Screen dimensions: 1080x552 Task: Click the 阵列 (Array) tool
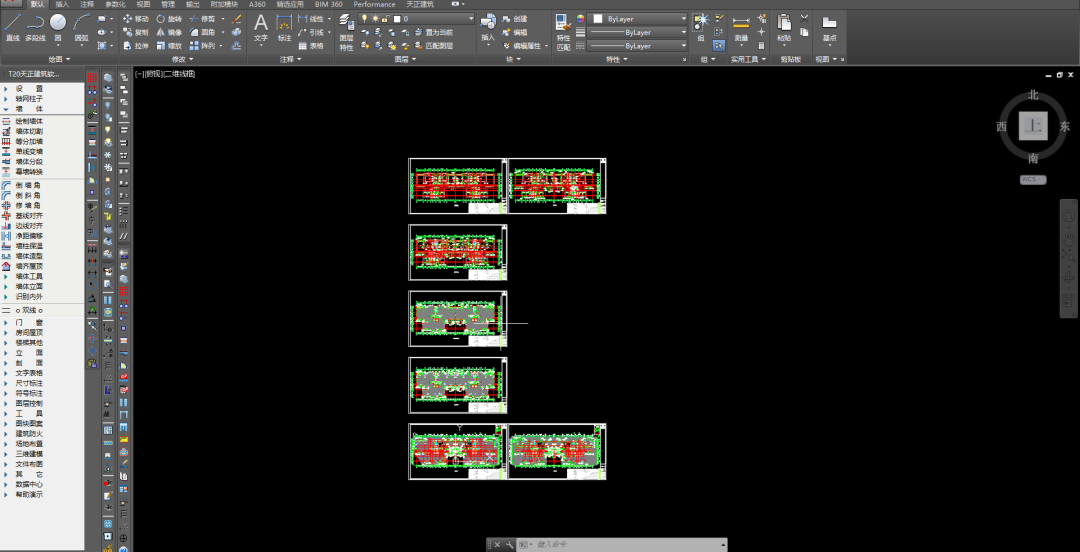pos(202,46)
